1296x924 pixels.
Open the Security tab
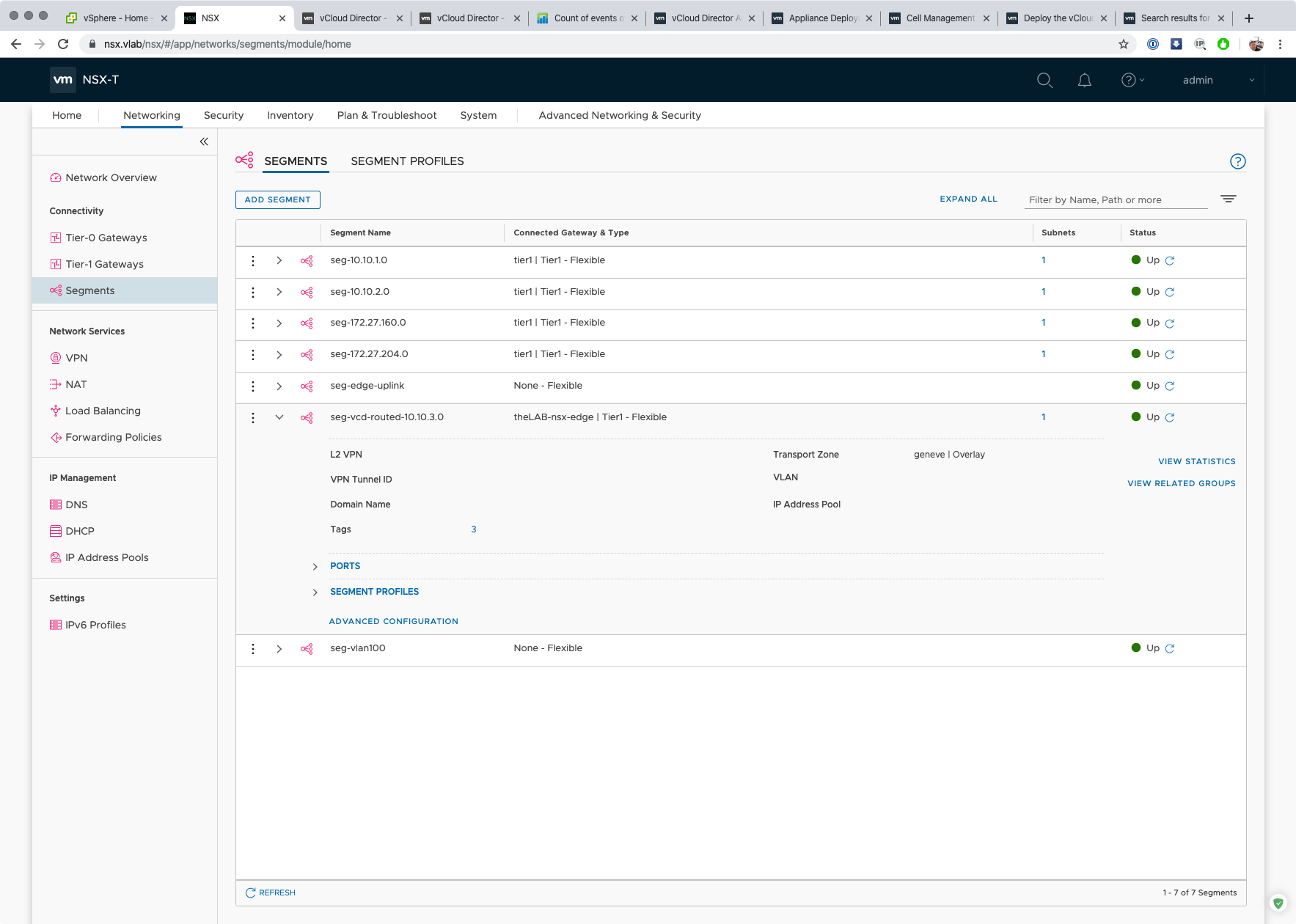(224, 115)
